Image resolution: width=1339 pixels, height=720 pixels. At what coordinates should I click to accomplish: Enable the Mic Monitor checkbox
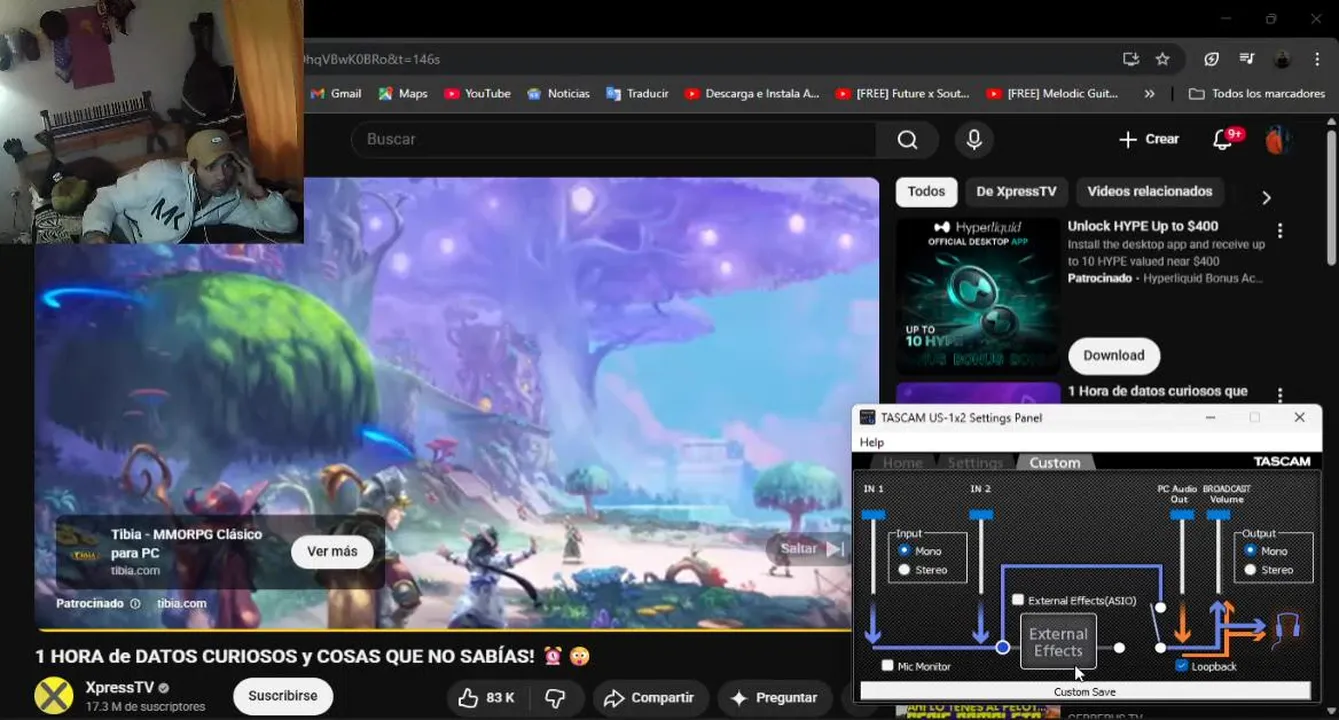(888, 666)
